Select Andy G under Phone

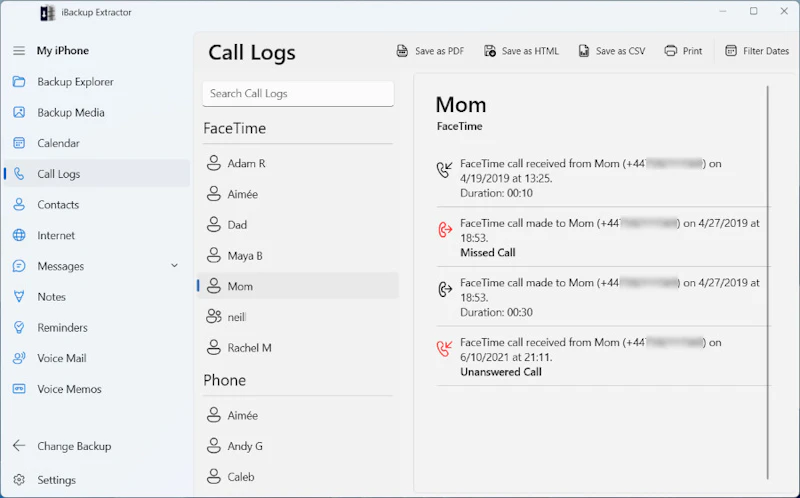(x=298, y=446)
